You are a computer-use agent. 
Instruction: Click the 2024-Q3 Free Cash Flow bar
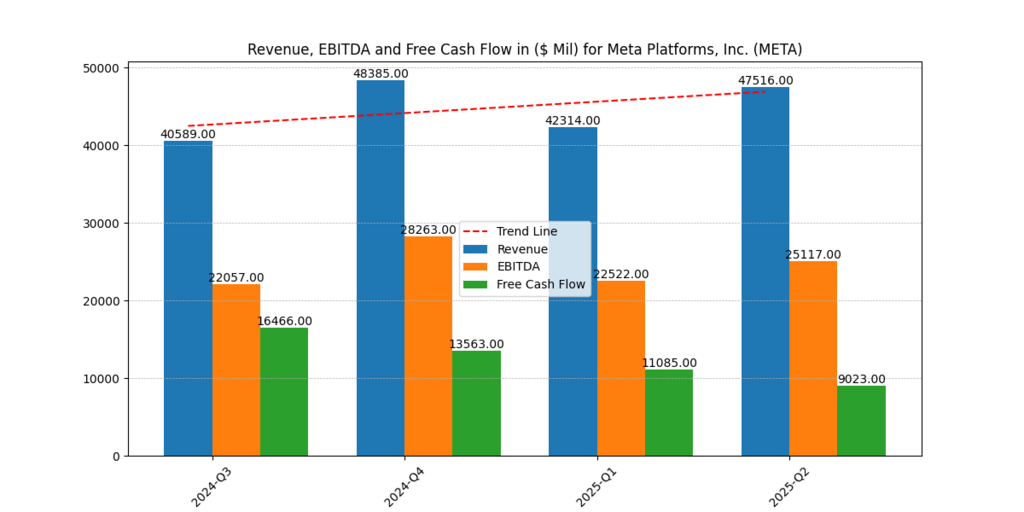pyautogui.click(x=284, y=392)
